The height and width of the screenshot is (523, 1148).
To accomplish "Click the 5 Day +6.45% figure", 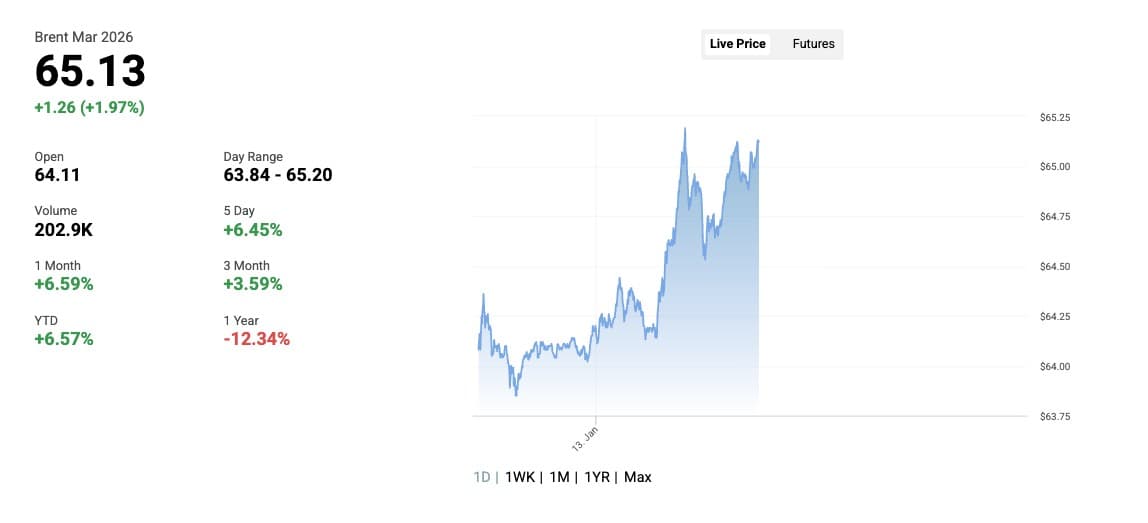I will pos(252,230).
